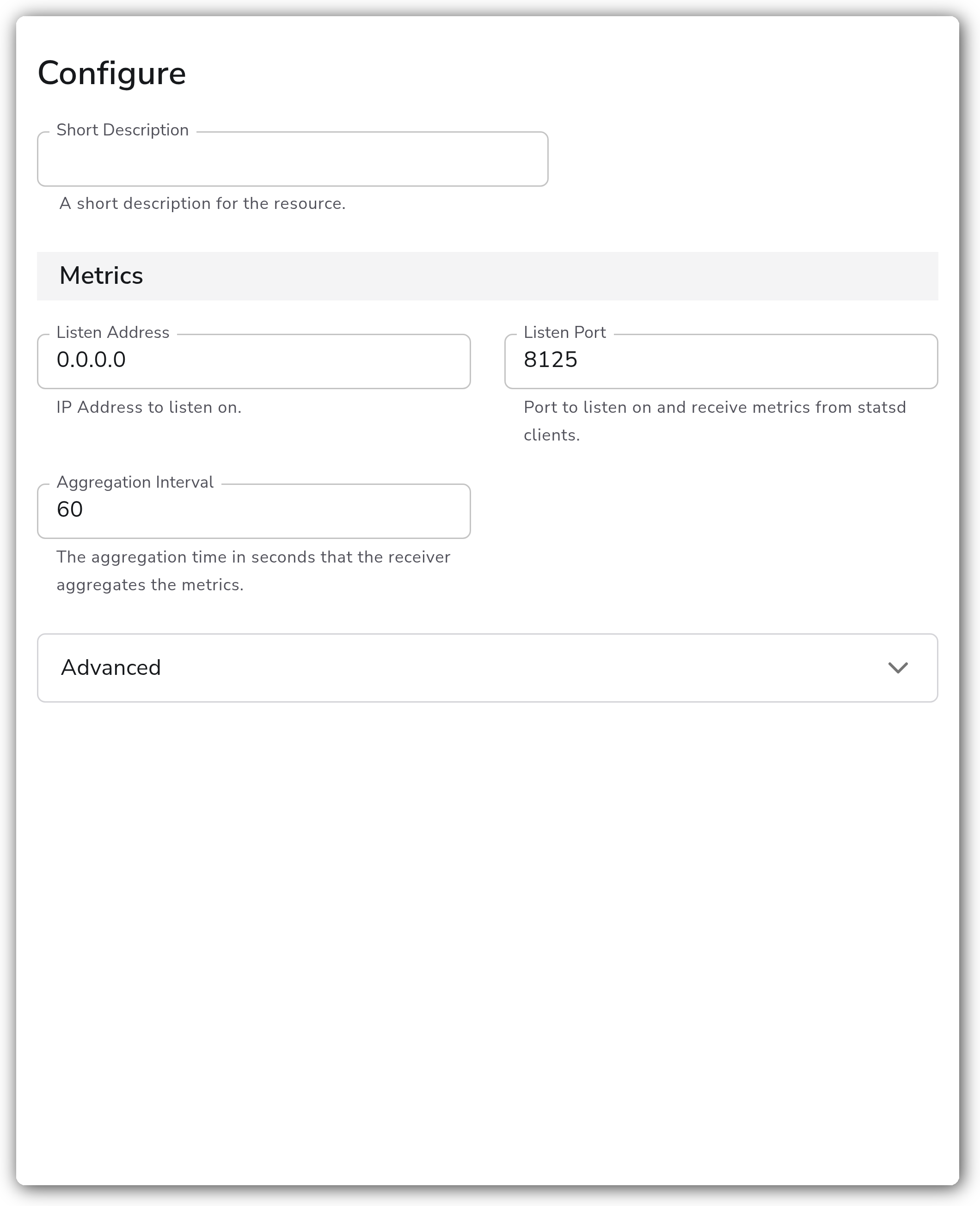Screen dimensions: 980x1206
Task: Click 'A short description for the resource.' text
Action: 202,204
